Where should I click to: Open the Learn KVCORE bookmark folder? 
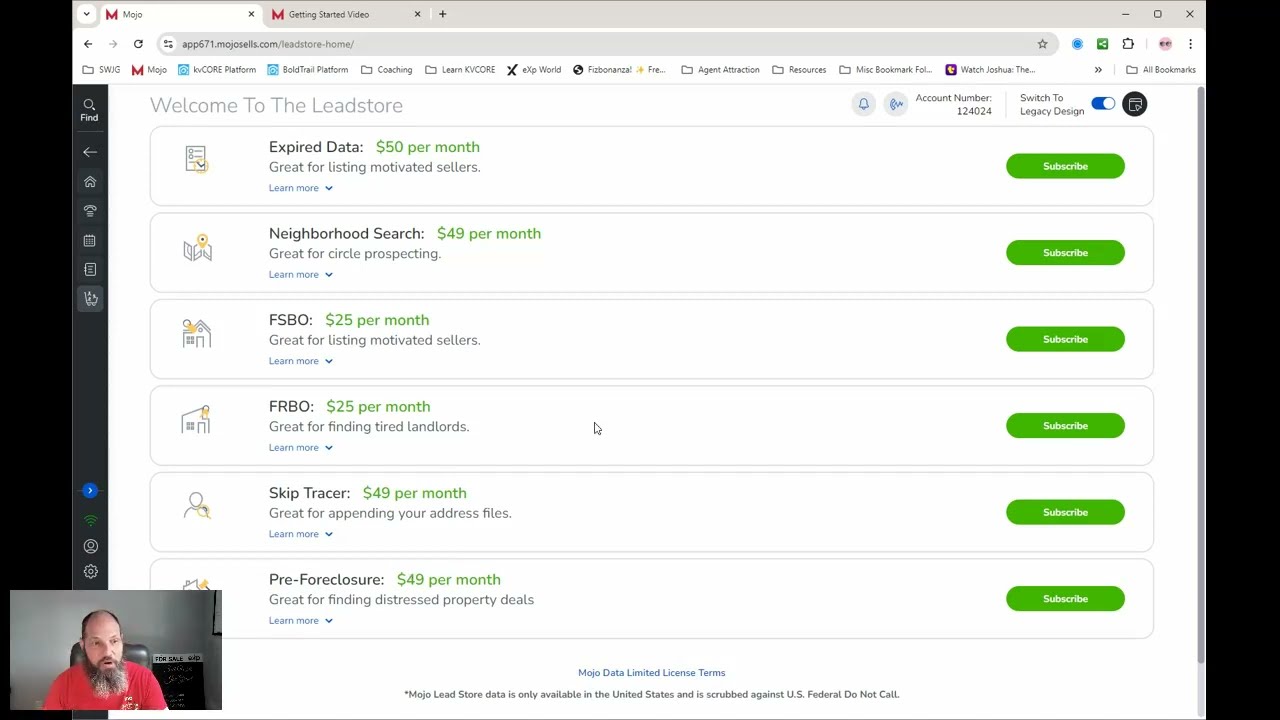[x=460, y=70]
